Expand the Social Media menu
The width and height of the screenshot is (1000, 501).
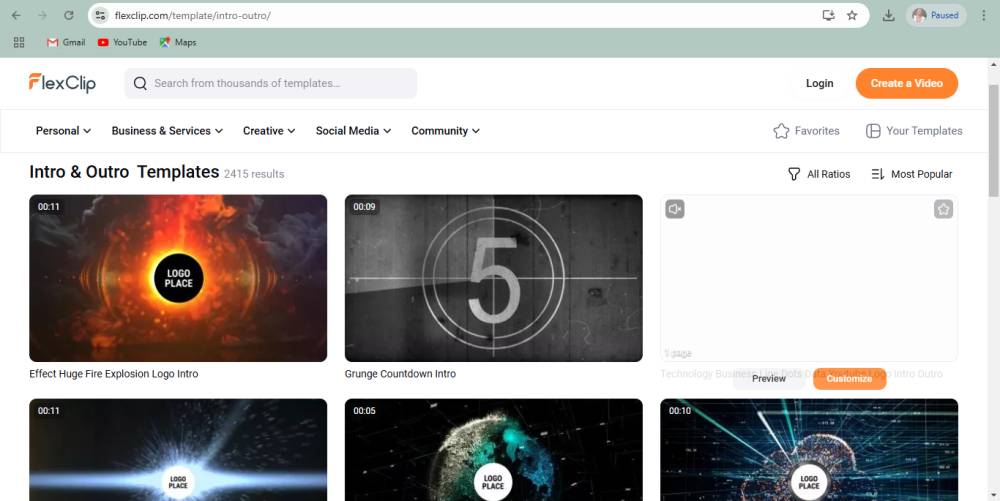[x=353, y=131]
